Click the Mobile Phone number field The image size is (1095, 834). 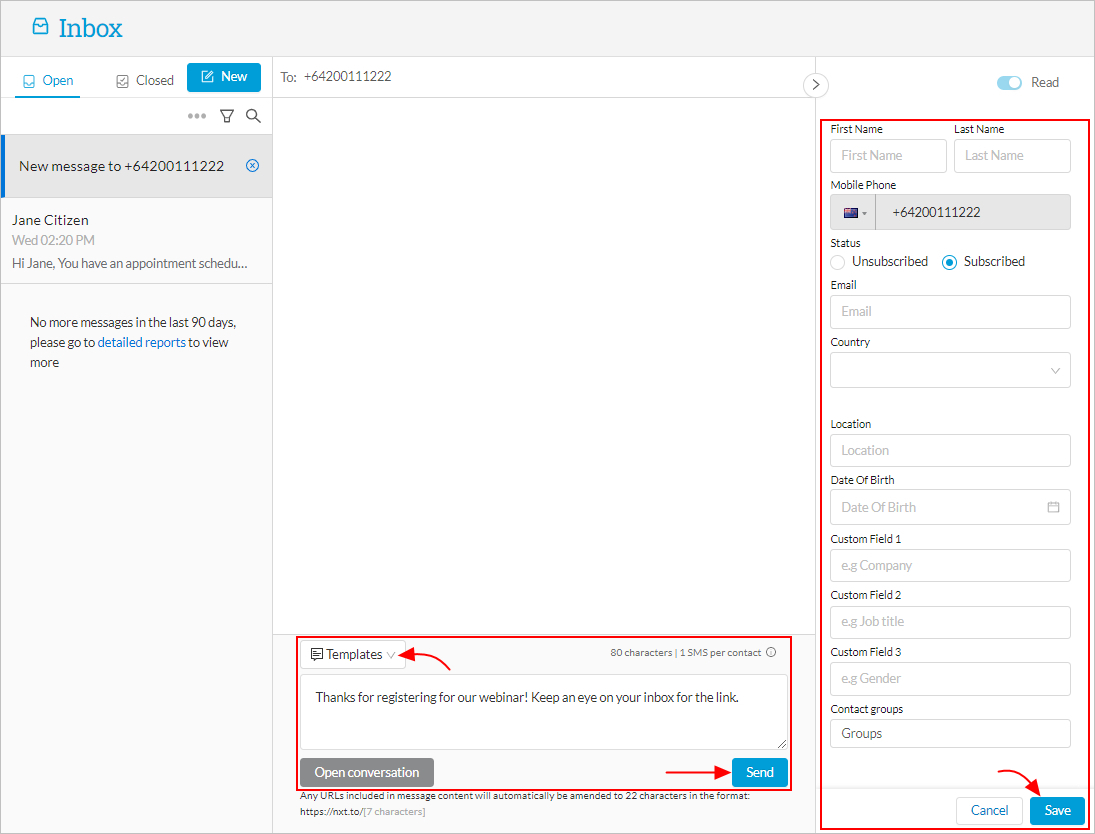point(973,213)
